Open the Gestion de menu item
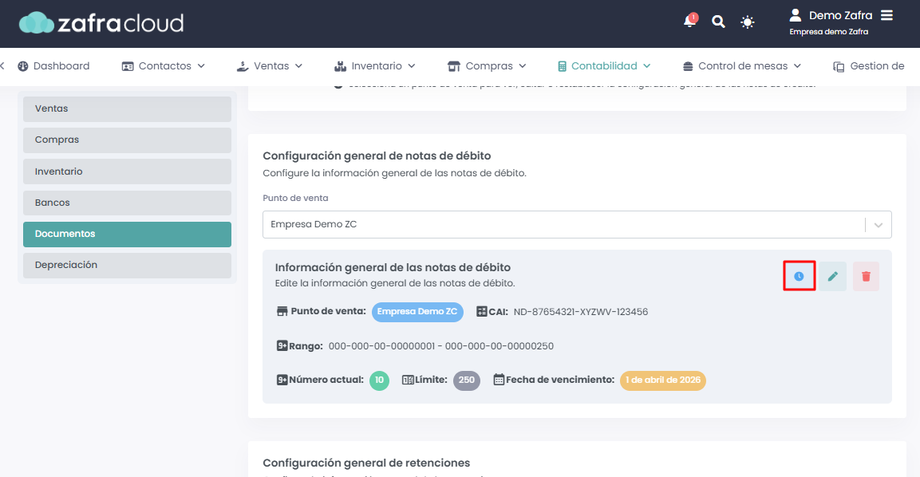 [869, 66]
